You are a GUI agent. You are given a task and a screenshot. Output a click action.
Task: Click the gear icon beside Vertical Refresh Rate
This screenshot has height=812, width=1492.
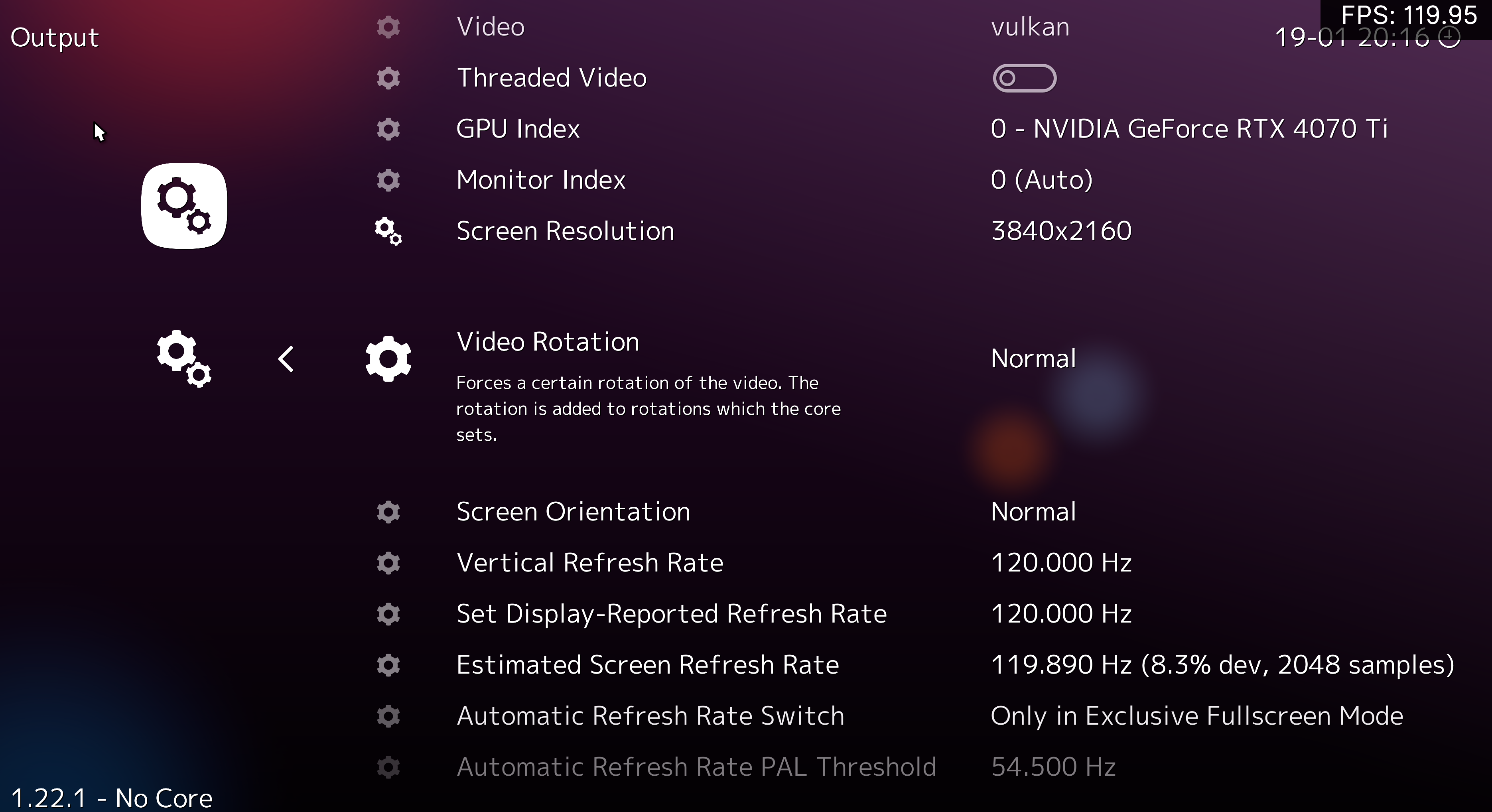(388, 562)
